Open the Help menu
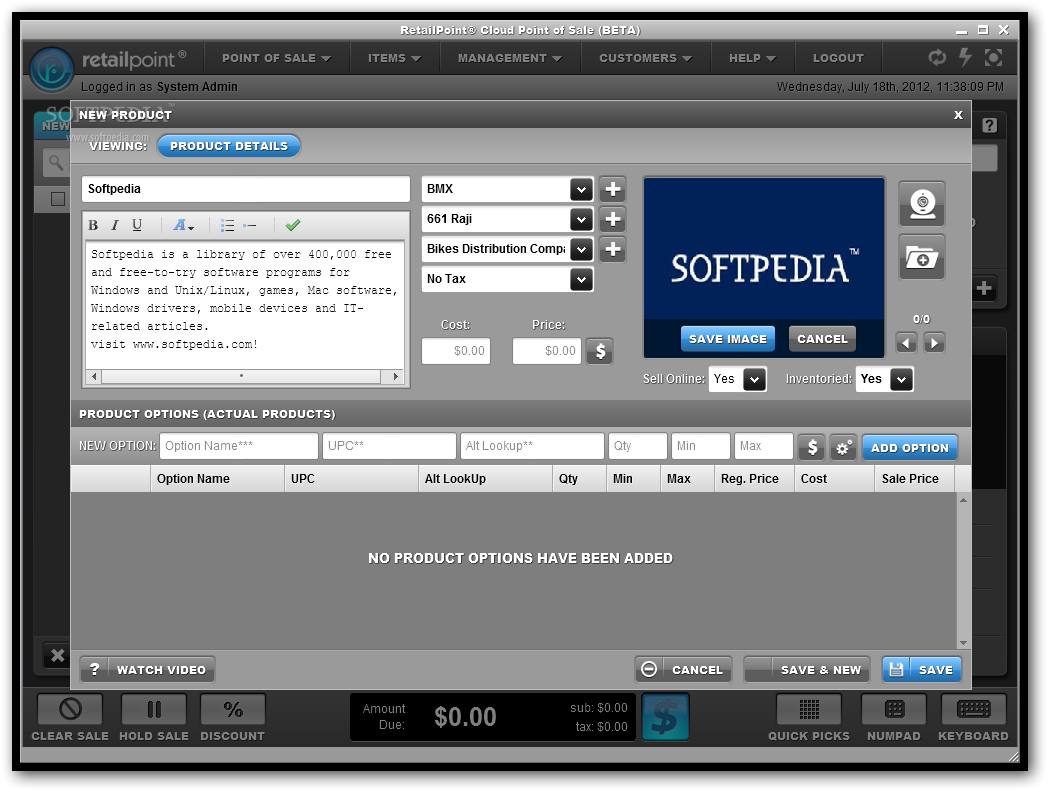Viewport: 1048px width, 791px height. click(x=753, y=58)
